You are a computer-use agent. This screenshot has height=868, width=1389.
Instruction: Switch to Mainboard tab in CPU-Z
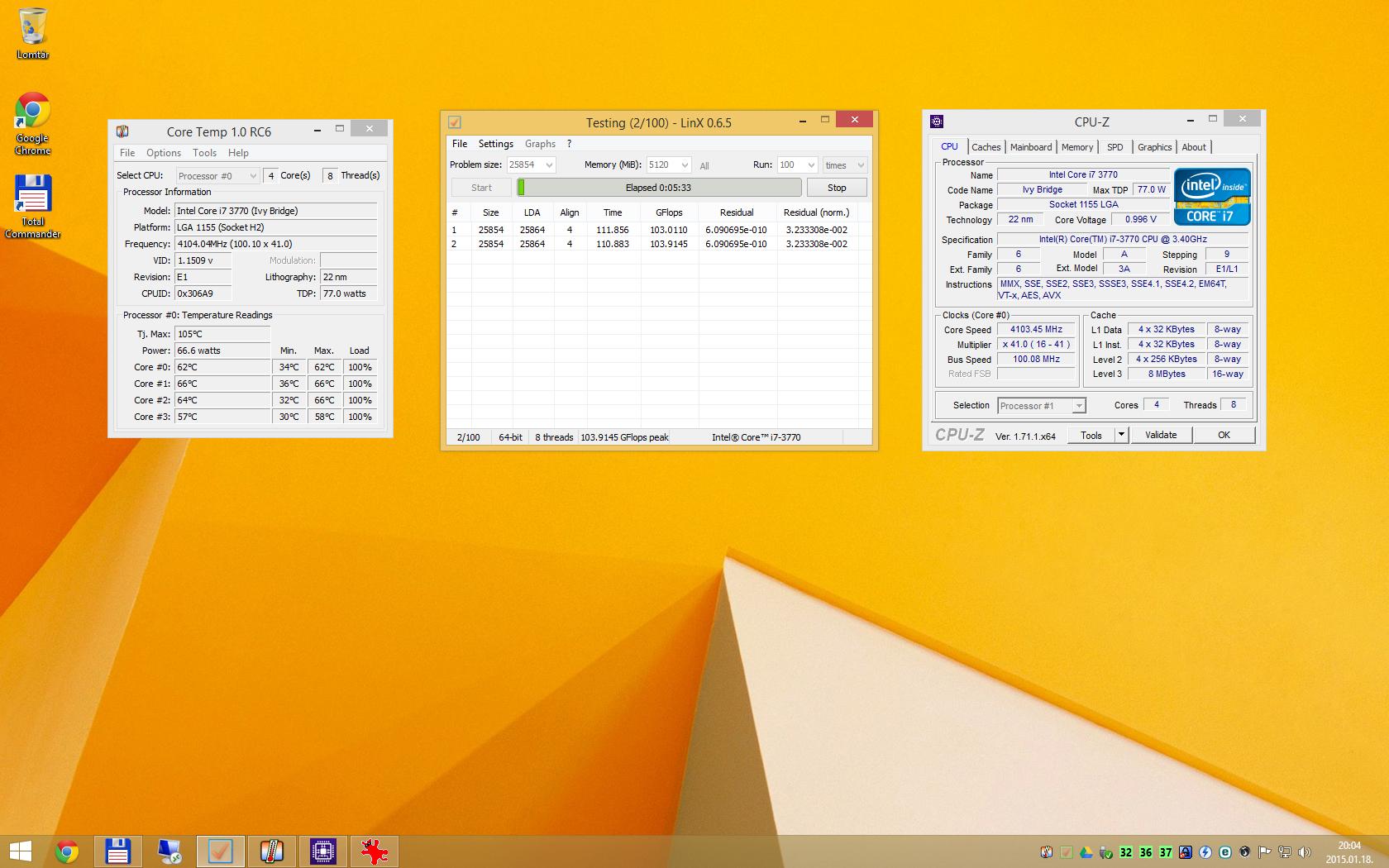tap(1031, 147)
